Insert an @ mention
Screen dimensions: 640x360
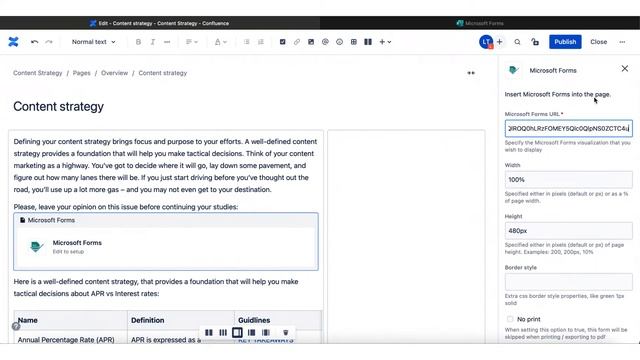pos(325,42)
